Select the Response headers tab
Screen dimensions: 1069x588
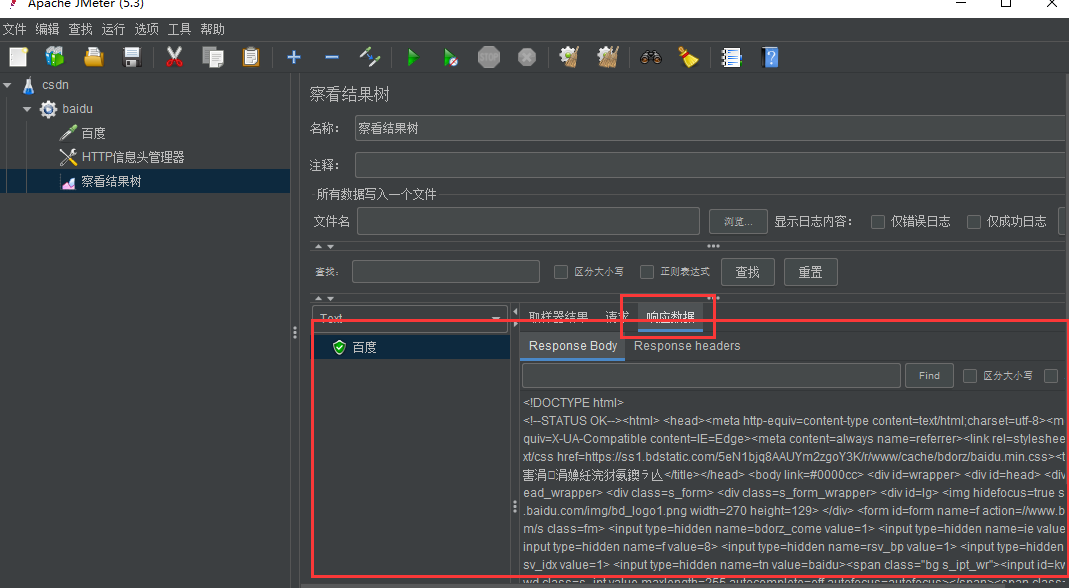coord(687,346)
